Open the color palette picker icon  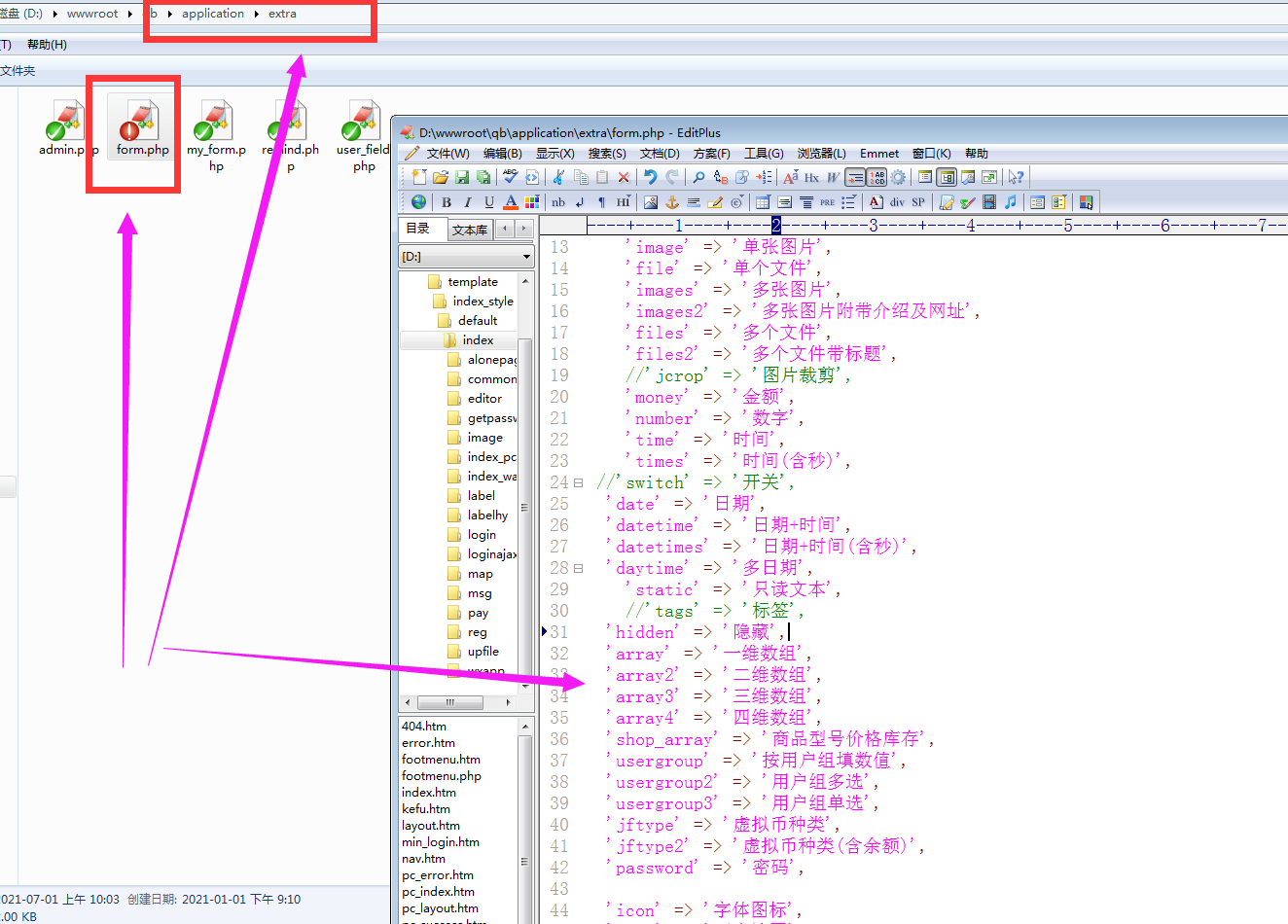(x=531, y=202)
